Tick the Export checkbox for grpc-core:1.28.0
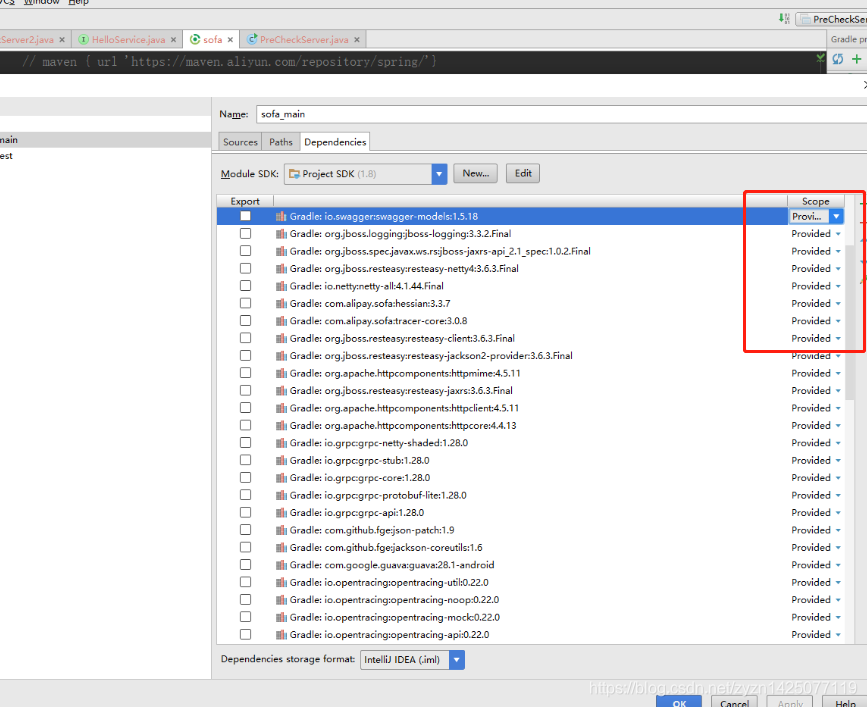Viewport: 867px width, 707px height. pos(245,478)
